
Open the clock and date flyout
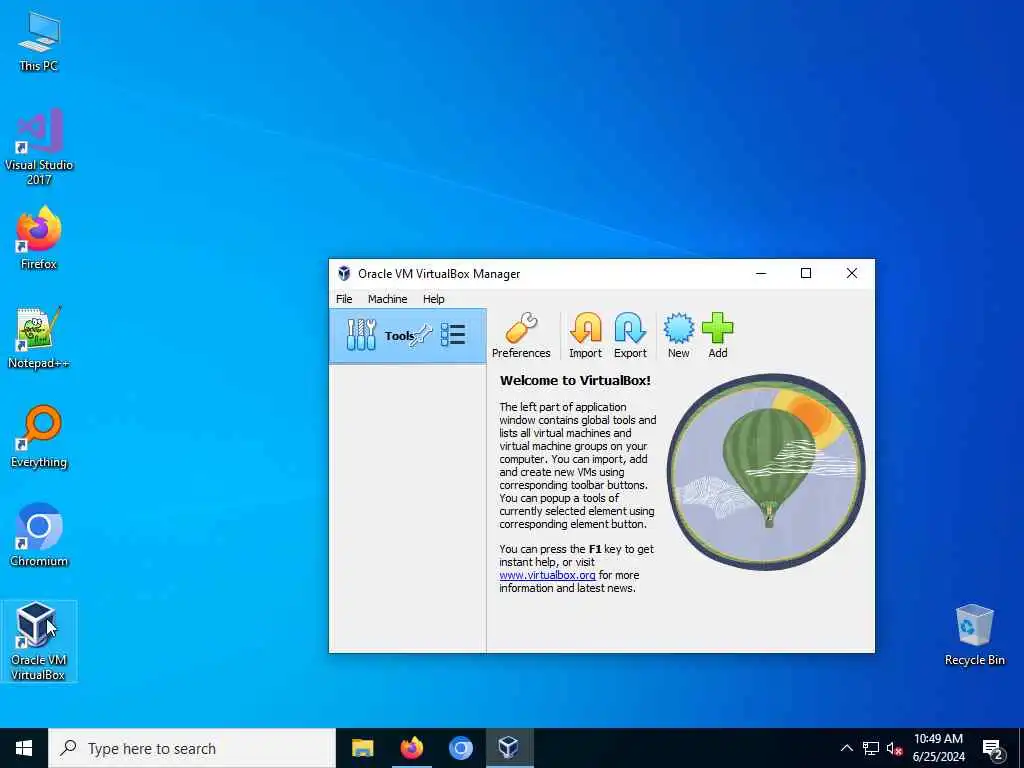(938, 748)
